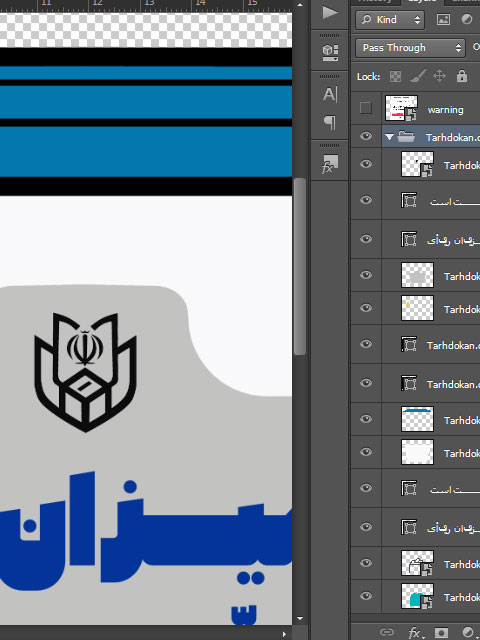Open the Actions panel play icon
This screenshot has width=480, height=640.
click(330, 12)
